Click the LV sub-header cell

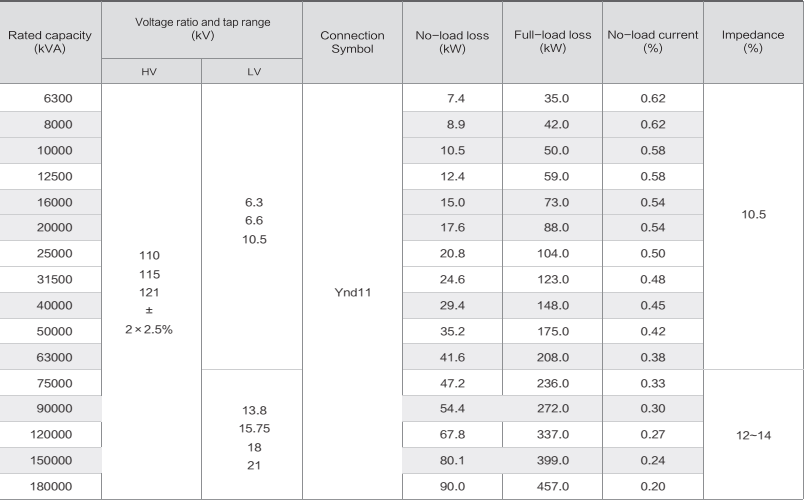pos(252,72)
